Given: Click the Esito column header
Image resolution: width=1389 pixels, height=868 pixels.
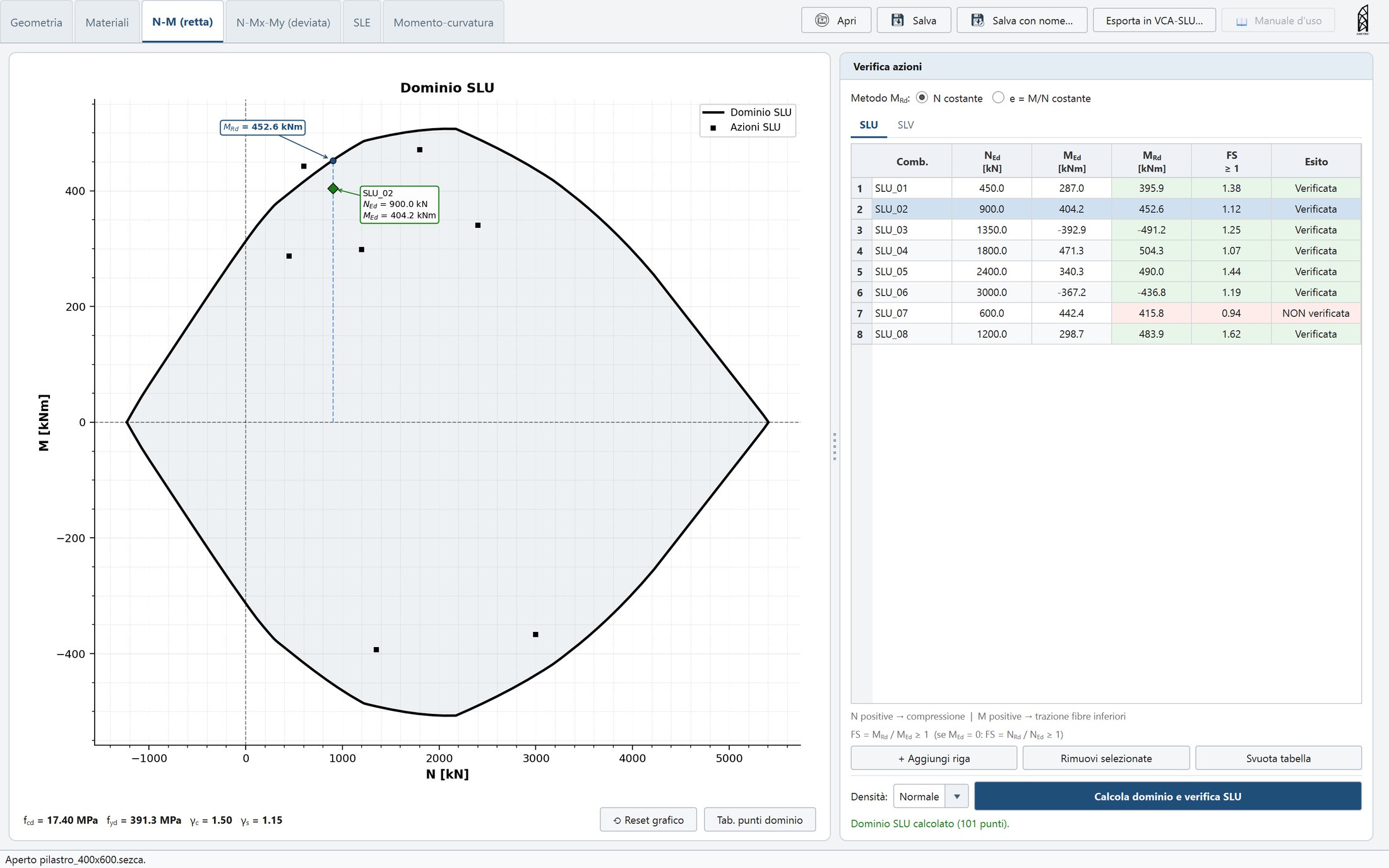Looking at the screenshot, I should click(x=1316, y=162).
